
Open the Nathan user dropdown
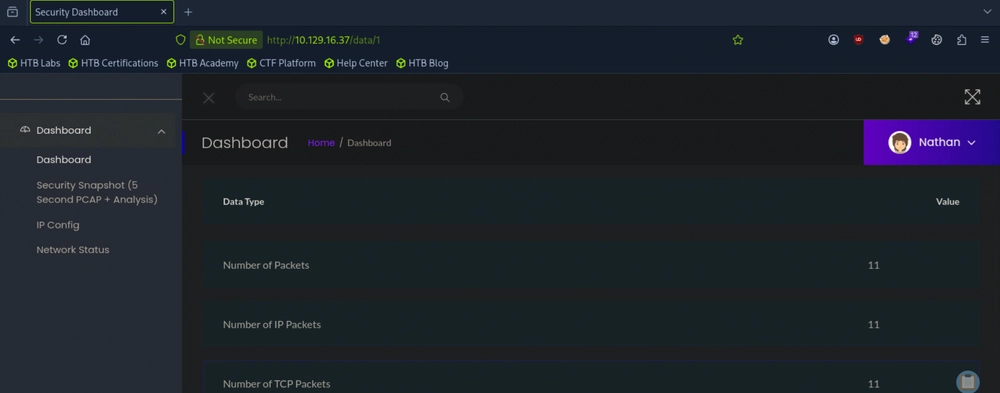[x=932, y=142]
